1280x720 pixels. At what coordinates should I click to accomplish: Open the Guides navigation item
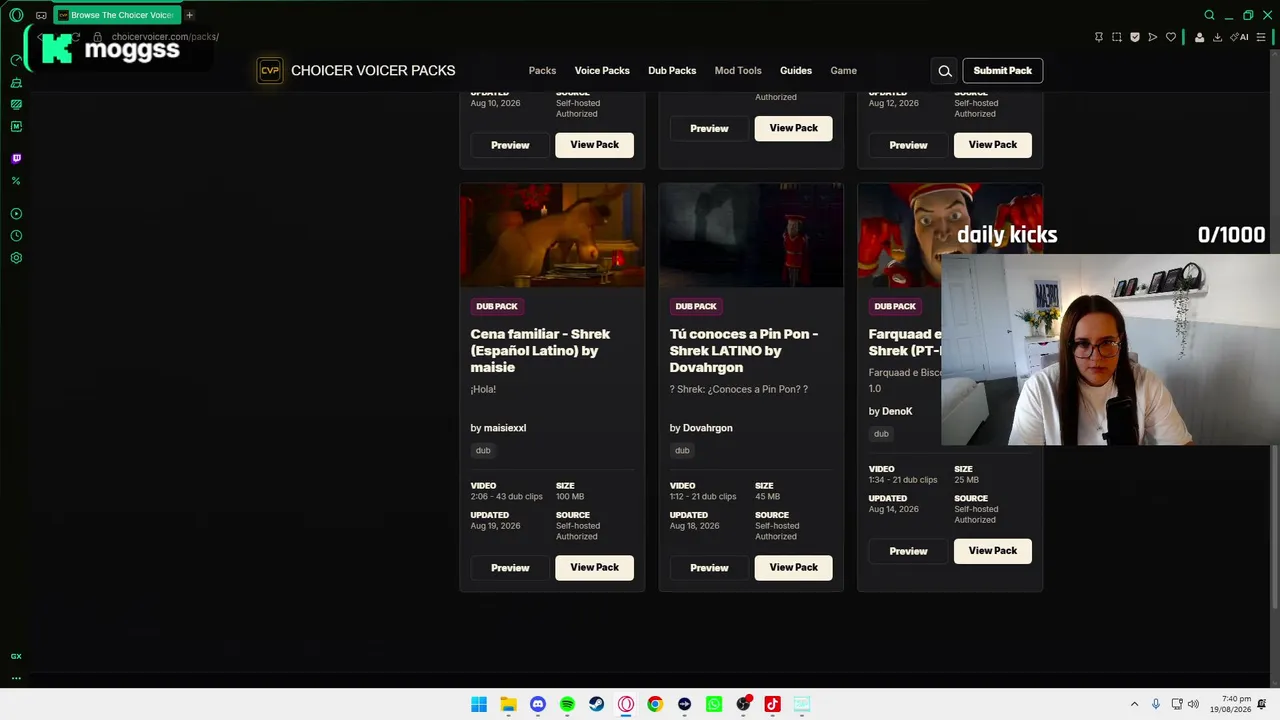click(796, 71)
